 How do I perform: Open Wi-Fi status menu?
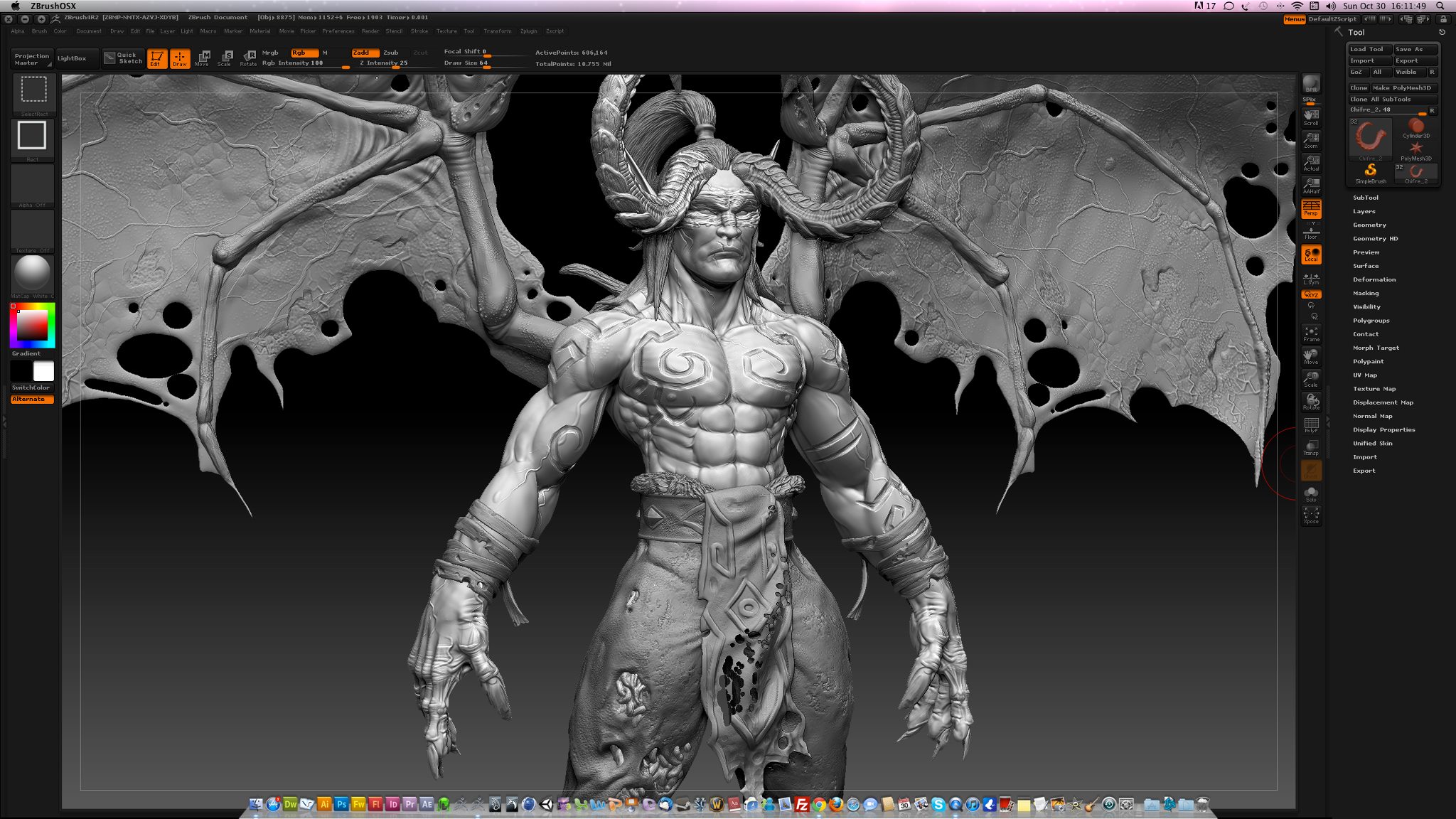(x=1297, y=6)
